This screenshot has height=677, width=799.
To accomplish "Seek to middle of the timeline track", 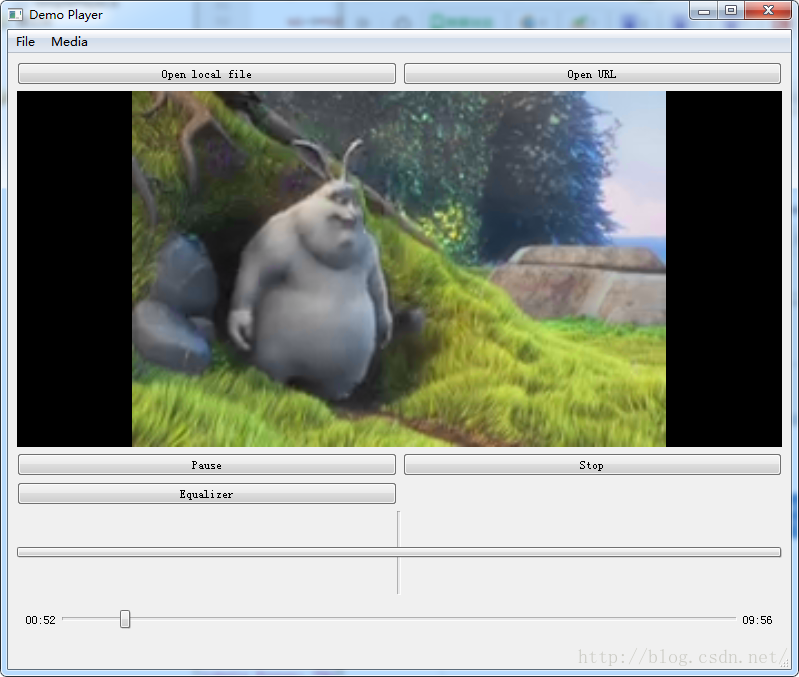I will tap(399, 619).
